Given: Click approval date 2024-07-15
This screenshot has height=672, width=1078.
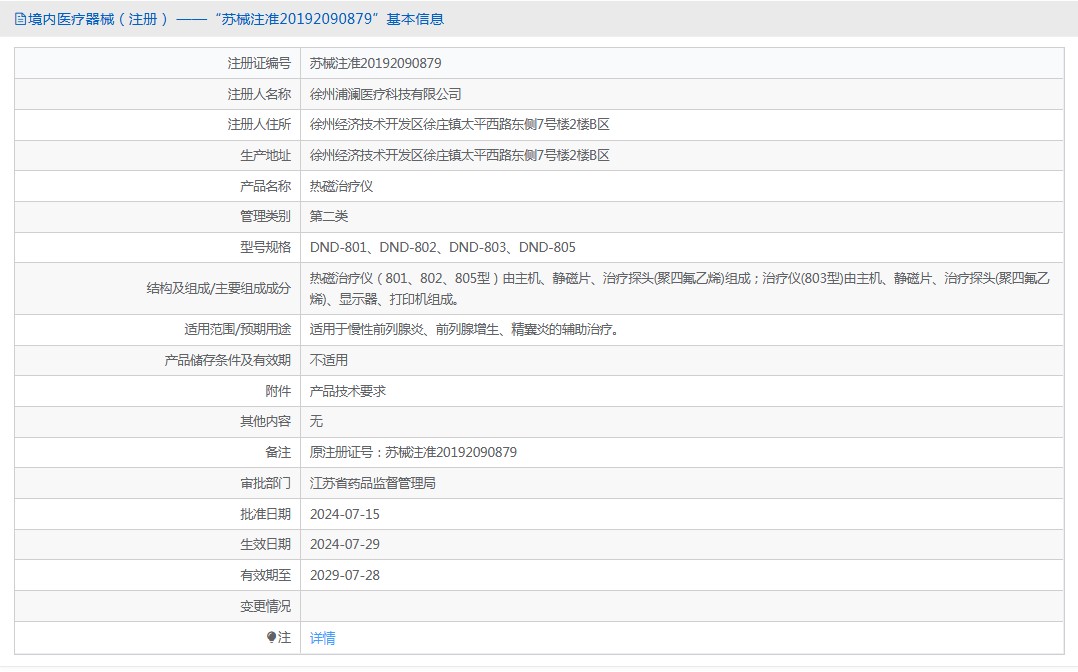Looking at the screenshot, I should click(344, 514).
